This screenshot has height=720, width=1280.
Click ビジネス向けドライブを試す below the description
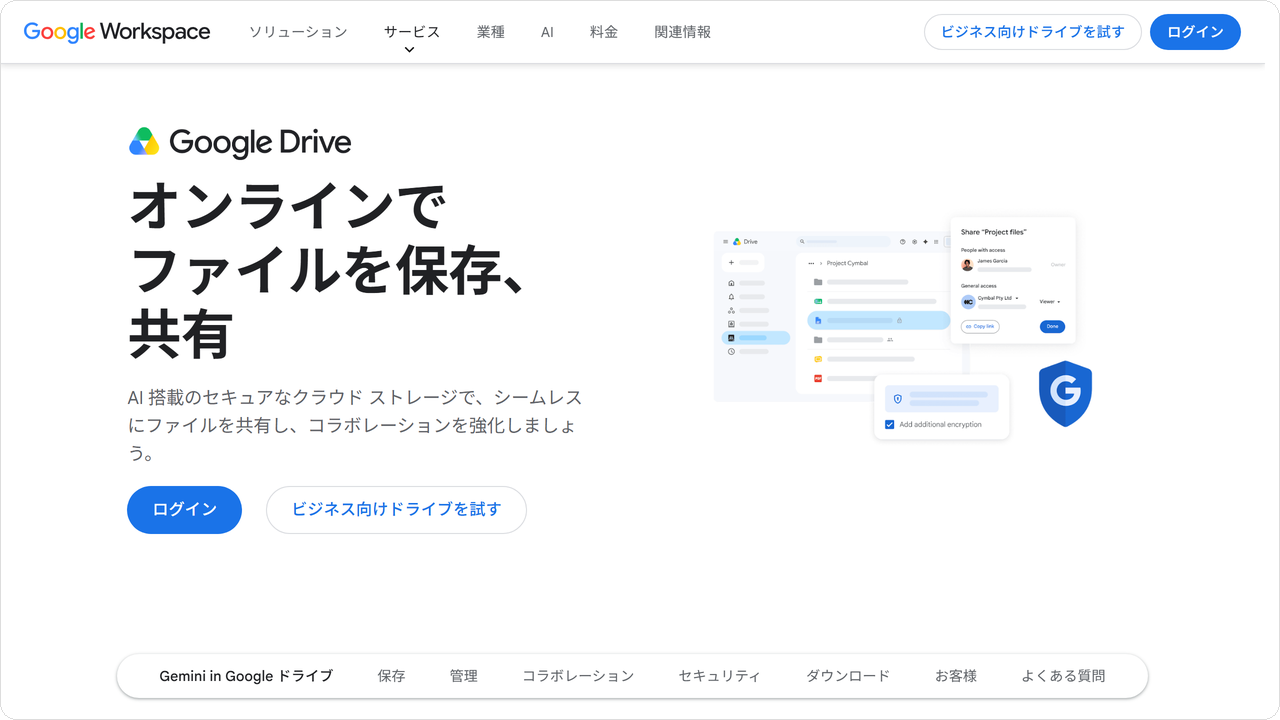[396, 510]
